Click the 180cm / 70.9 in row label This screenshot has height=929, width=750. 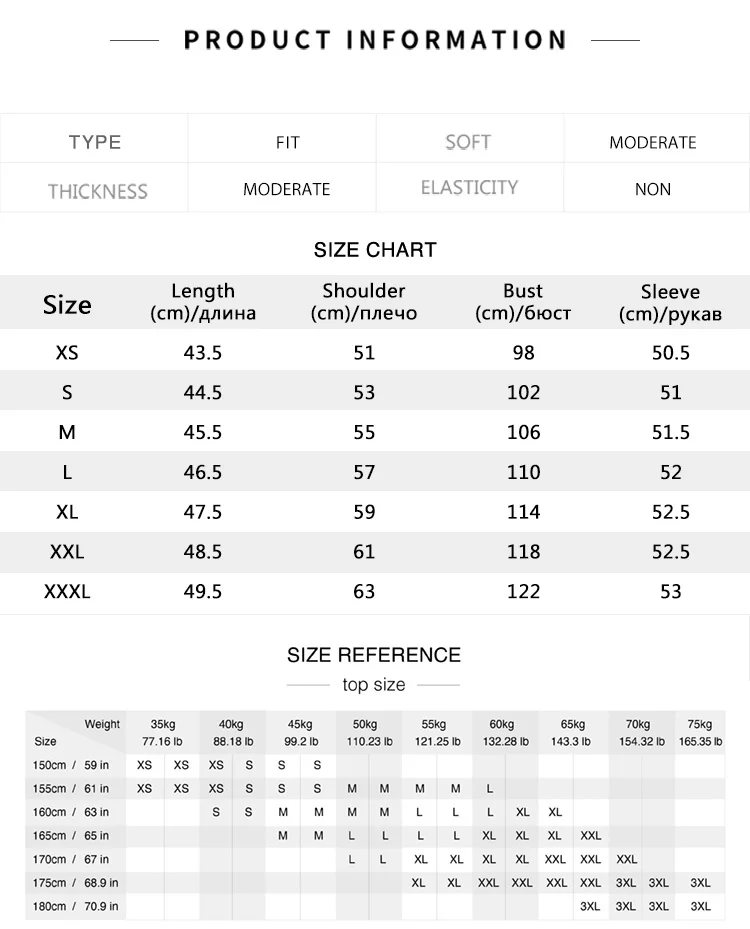tap(75, 906)
